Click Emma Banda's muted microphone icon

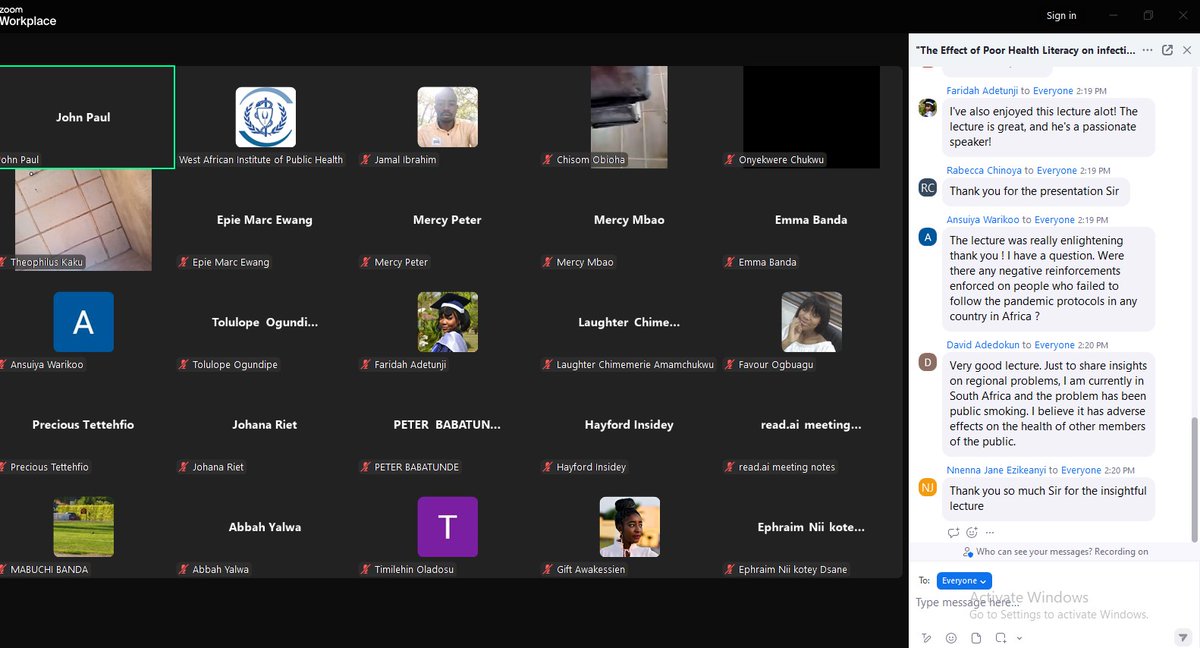731,262
